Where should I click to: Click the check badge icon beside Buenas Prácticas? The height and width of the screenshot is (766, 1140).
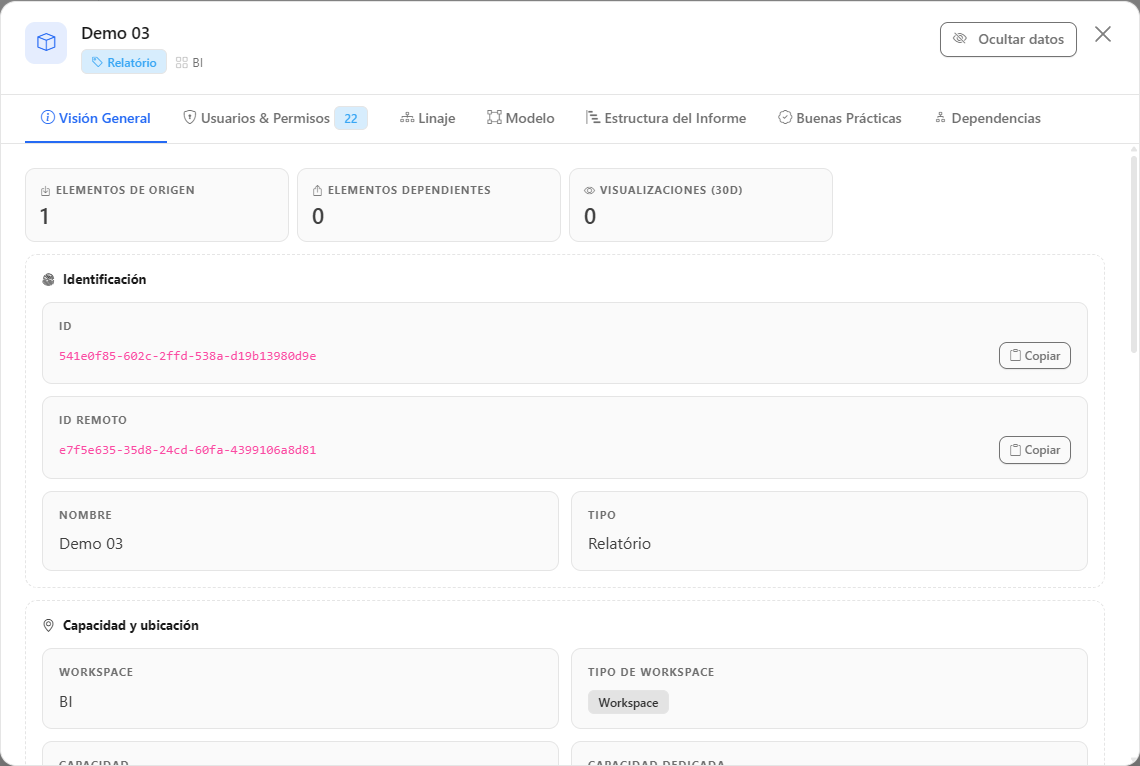click(x=785, y=118)
